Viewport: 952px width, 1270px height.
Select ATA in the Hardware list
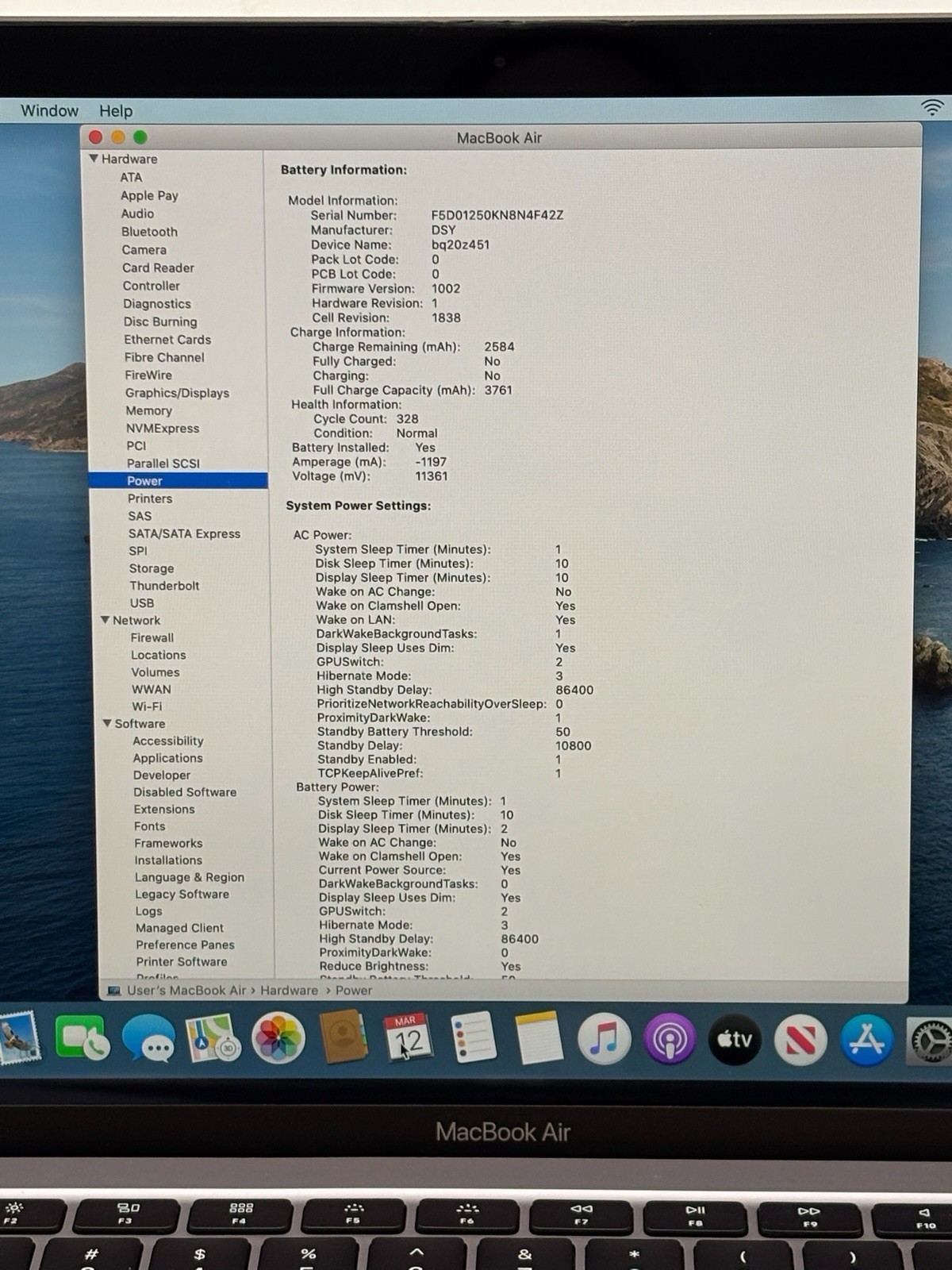coord(131,178)
